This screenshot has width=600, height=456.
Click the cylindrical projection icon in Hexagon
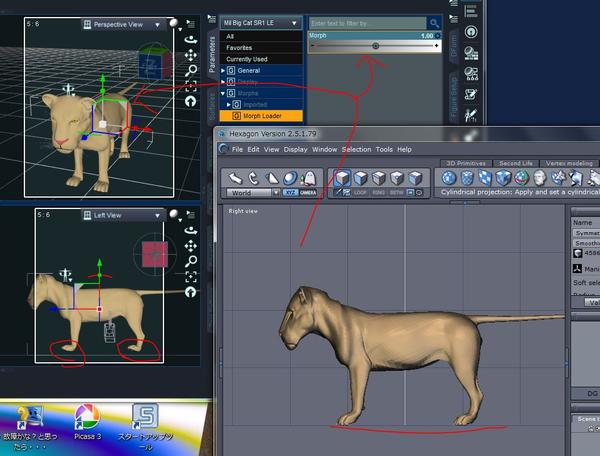tap(467, 178)
